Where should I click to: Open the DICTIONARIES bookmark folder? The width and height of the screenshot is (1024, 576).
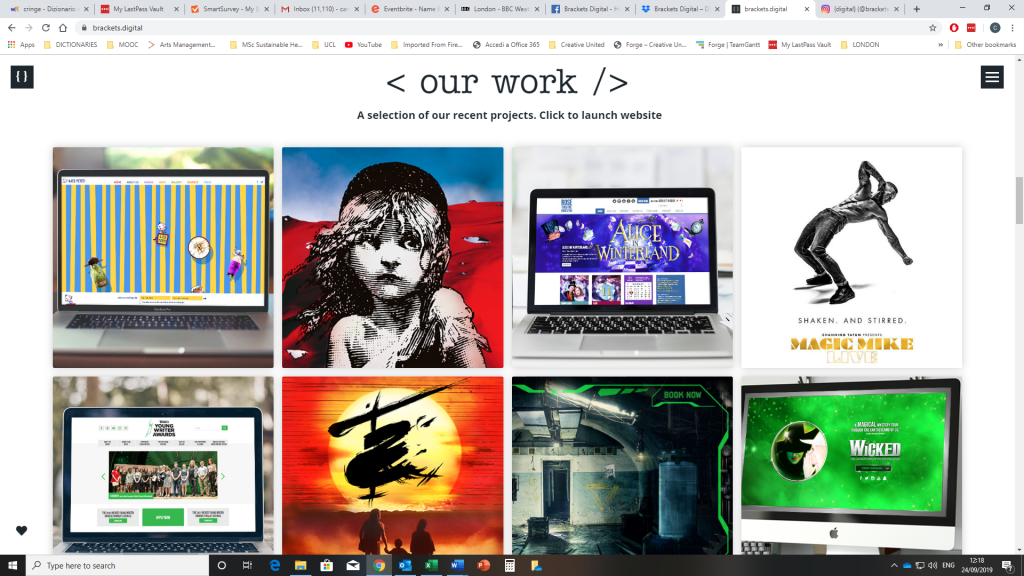tap(70, 45)
